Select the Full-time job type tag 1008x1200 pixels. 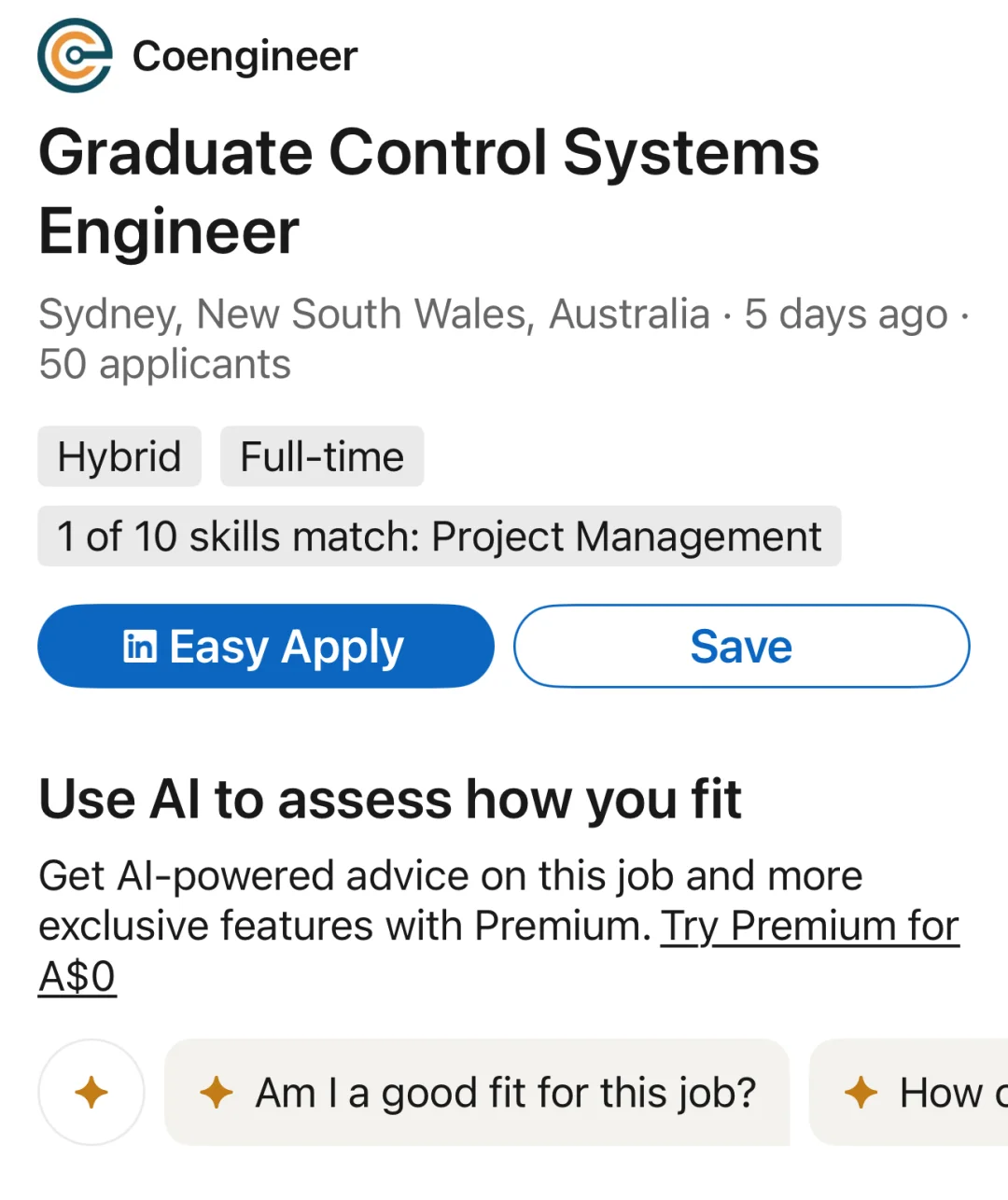coord(322,457)
